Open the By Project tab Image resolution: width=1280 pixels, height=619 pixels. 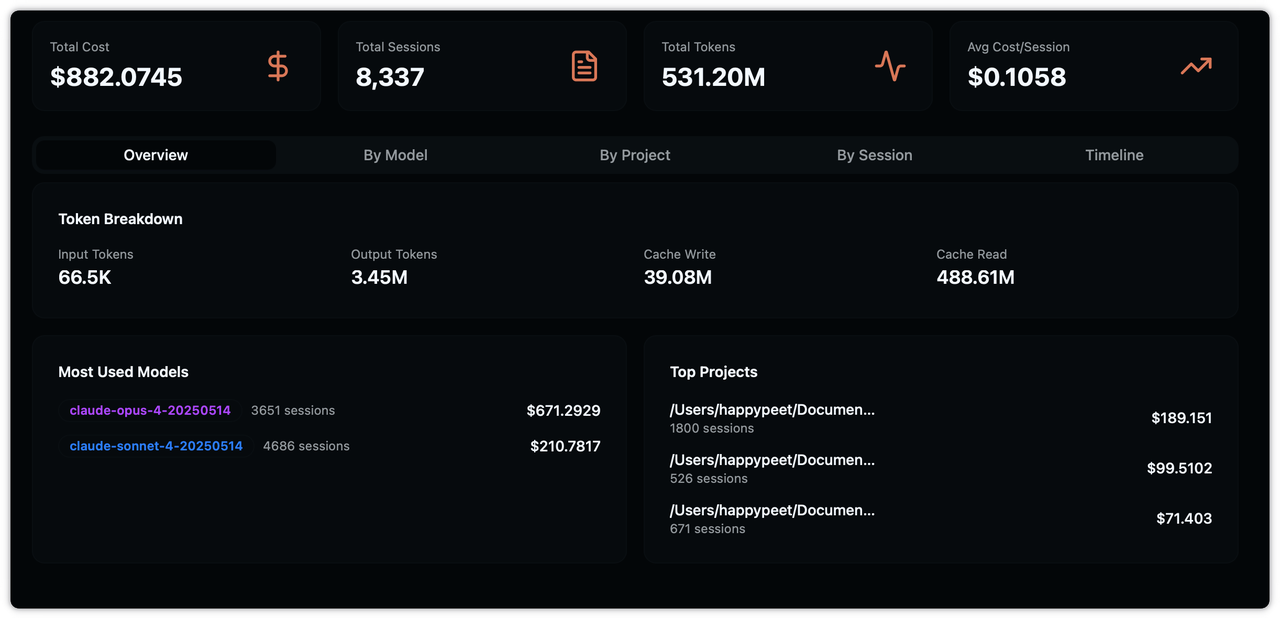coord(635,155)
